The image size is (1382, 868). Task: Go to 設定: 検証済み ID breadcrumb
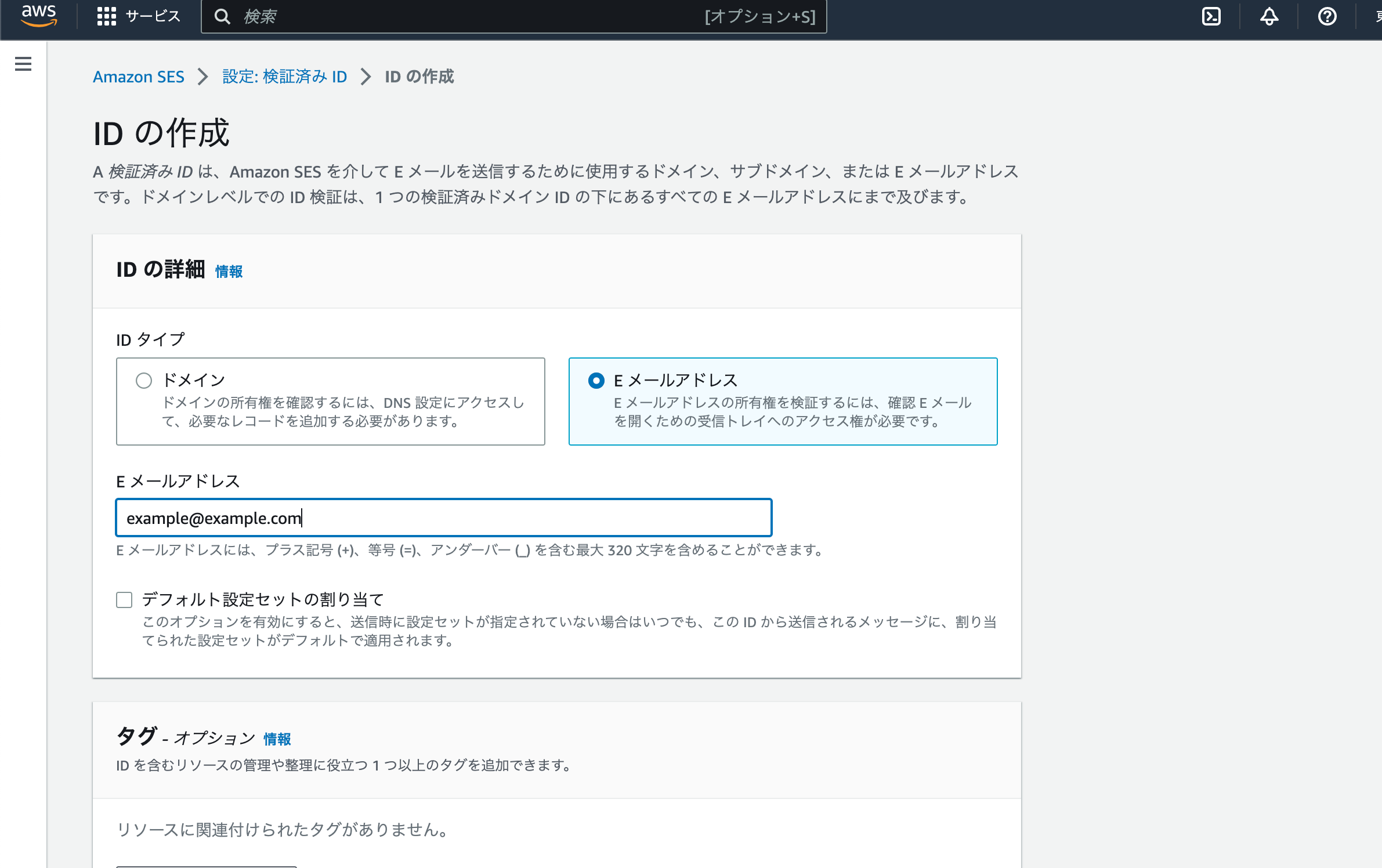(x=285, y=77)
